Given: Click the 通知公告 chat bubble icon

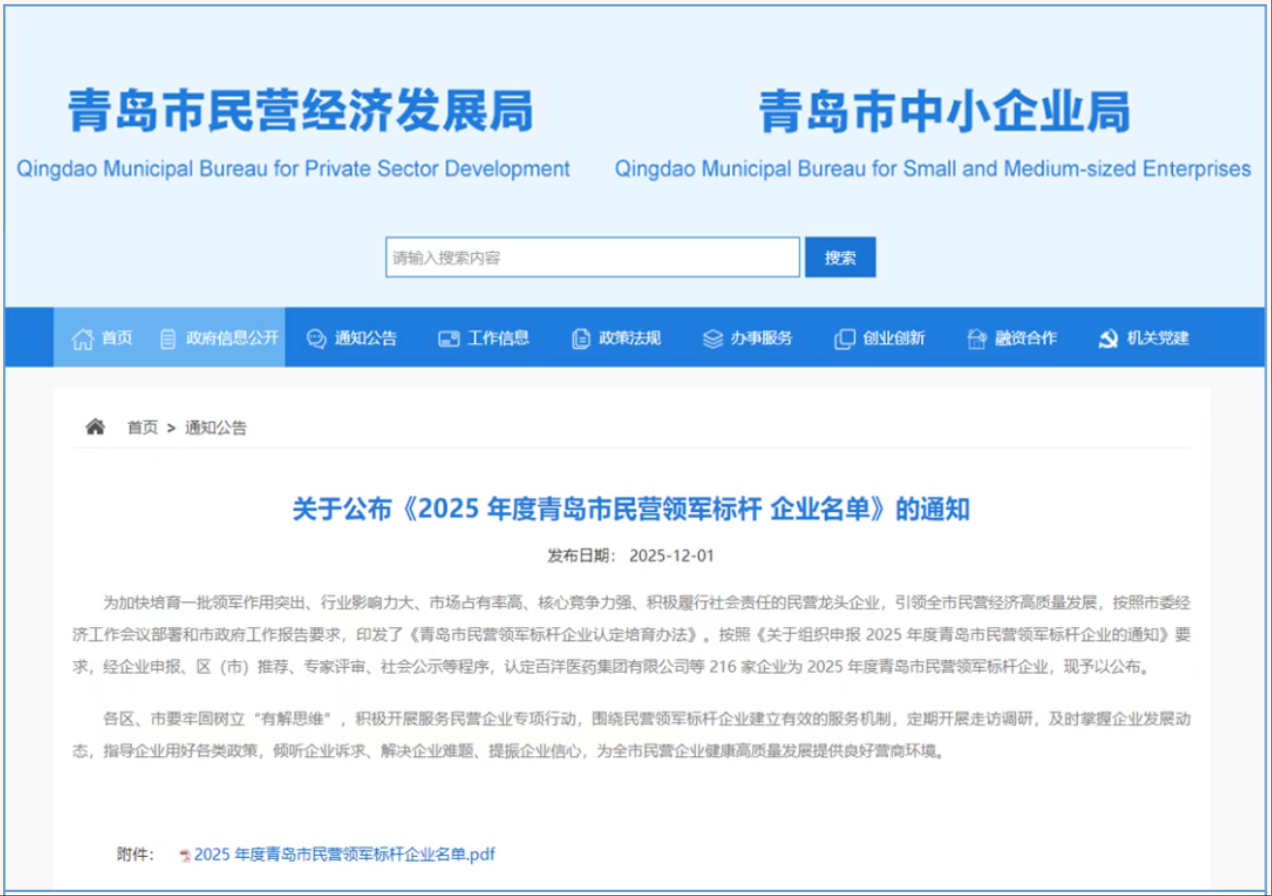Looking at the screenshot, I should pos(316,339).
